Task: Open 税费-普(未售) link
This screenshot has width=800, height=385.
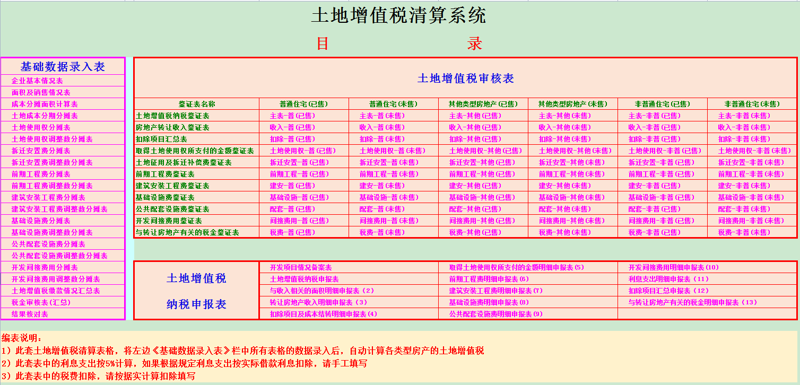Action: [x=382, y=233]
